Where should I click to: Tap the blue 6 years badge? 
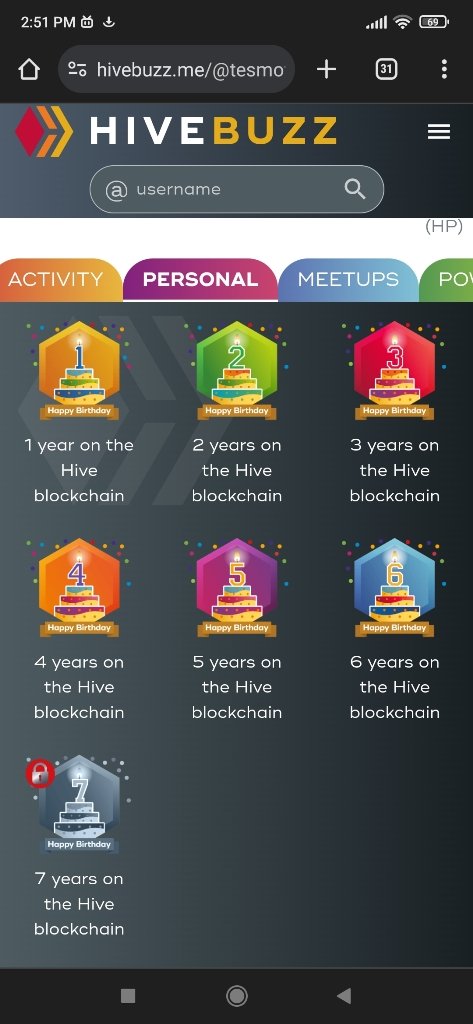(x=394, y=588)
